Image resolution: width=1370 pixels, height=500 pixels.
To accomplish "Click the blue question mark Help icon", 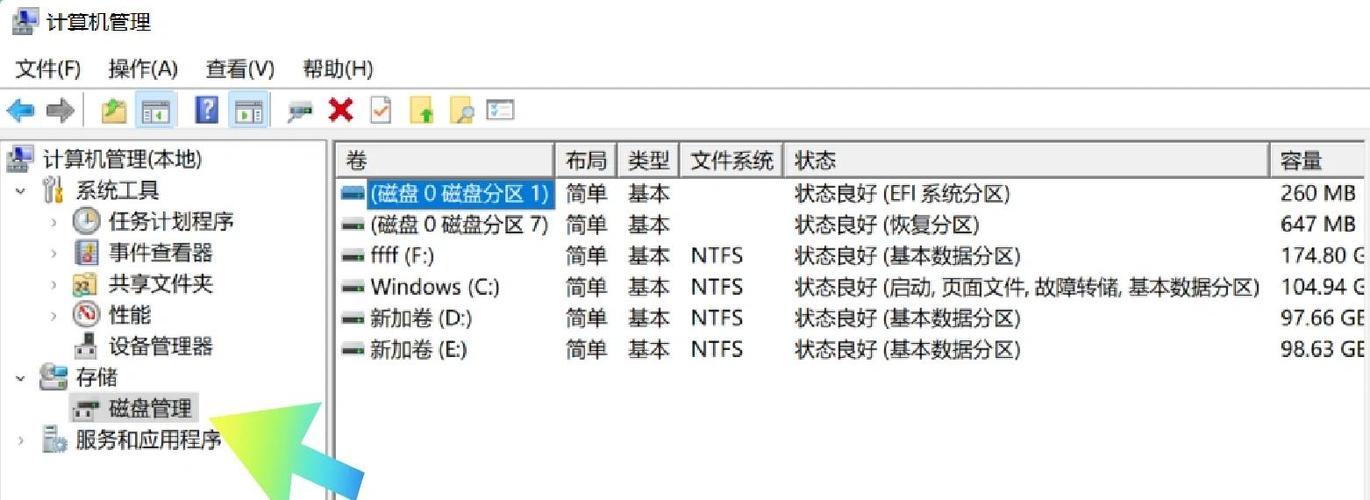I will tap(206, 110).
